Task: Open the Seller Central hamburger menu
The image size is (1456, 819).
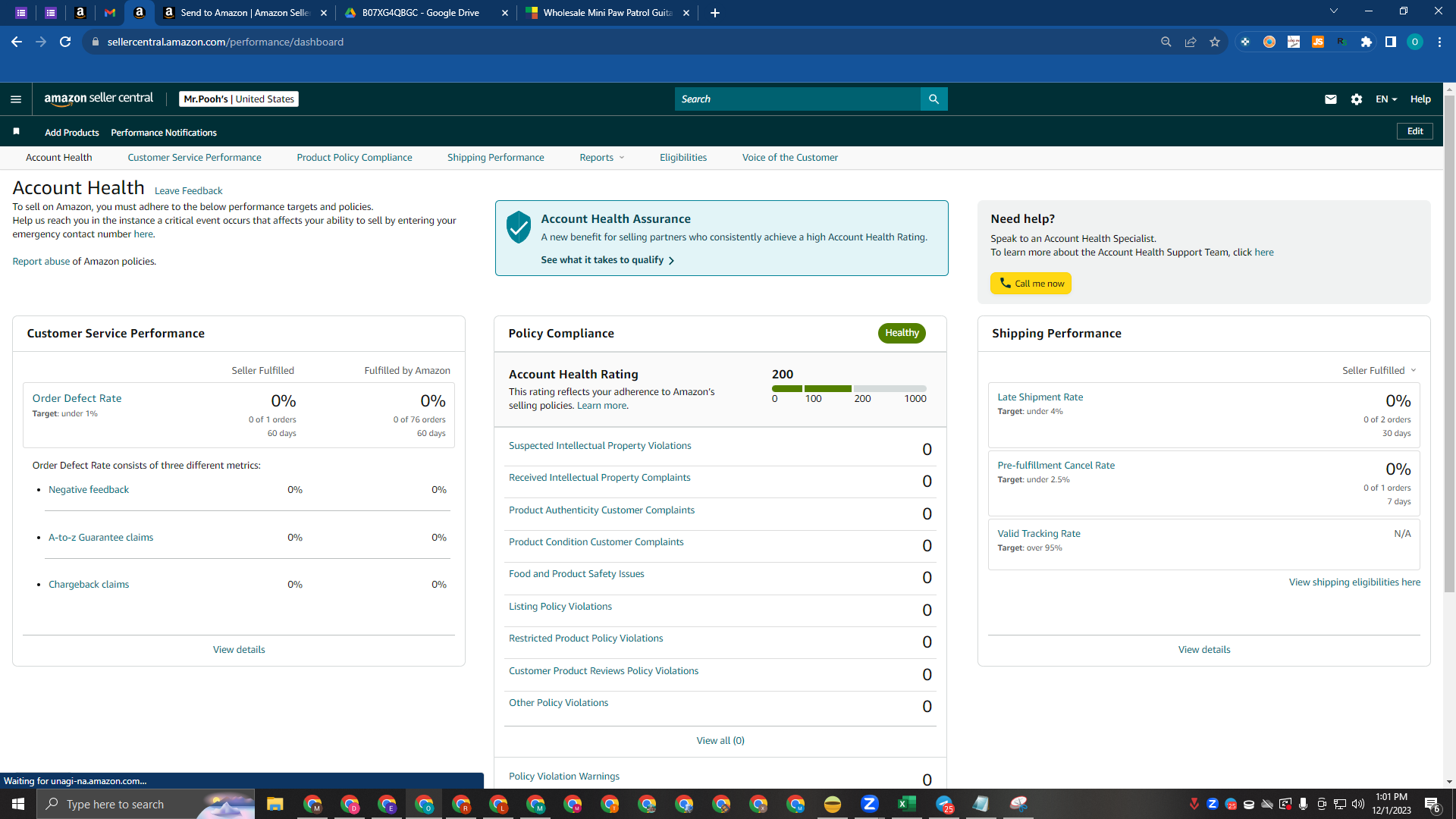Action: (x=16, y=99)
